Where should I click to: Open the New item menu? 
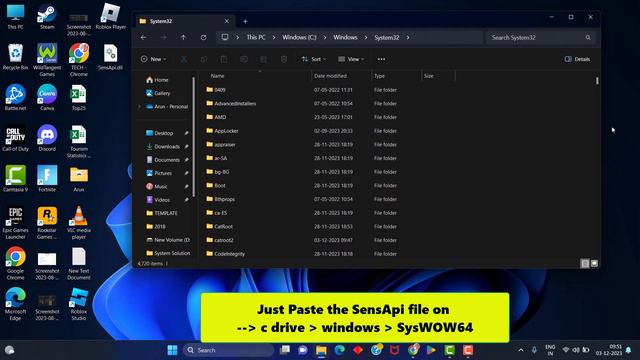click(153, 59)
